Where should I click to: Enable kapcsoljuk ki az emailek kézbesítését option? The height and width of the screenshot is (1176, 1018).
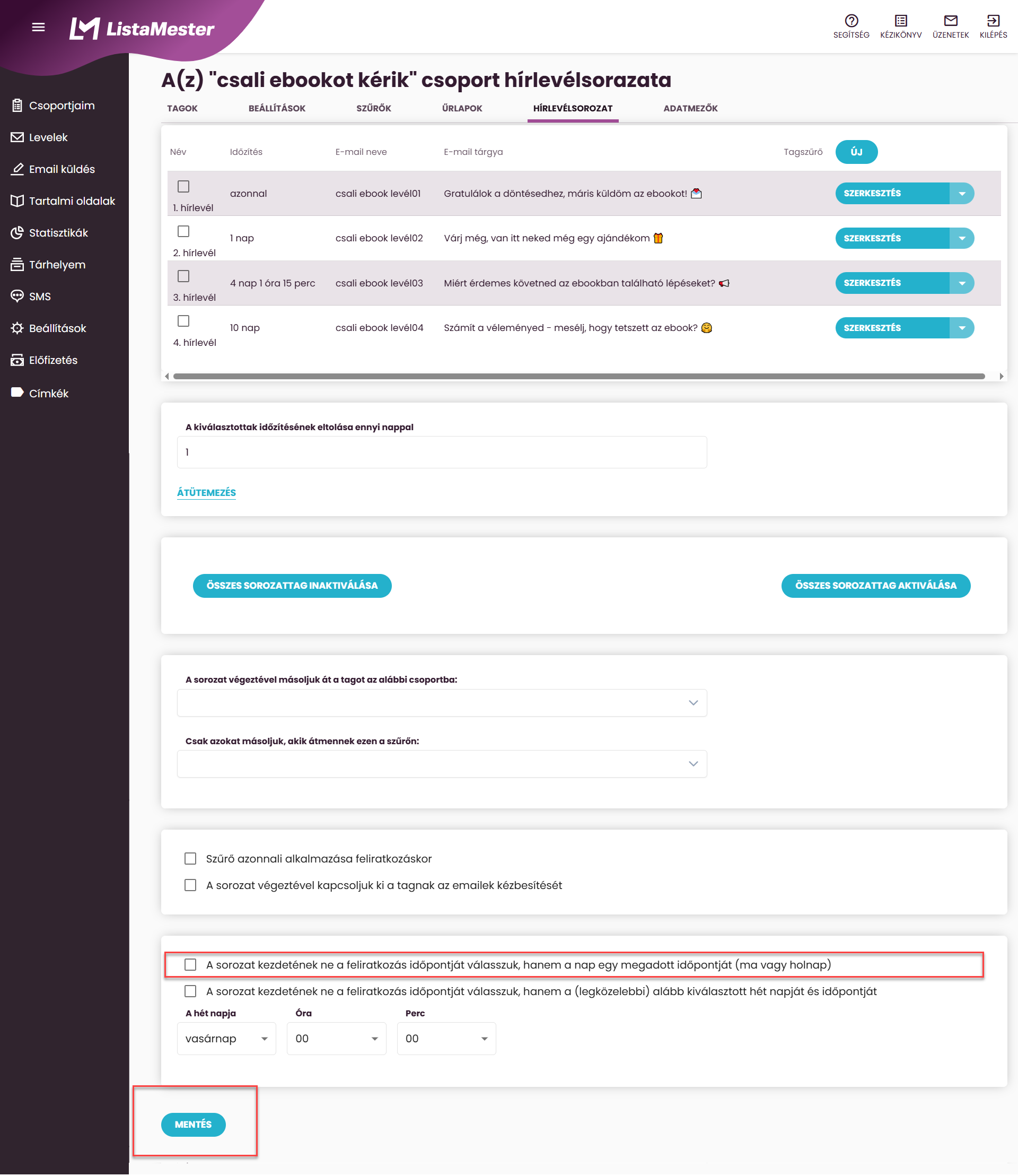(190, 885)
